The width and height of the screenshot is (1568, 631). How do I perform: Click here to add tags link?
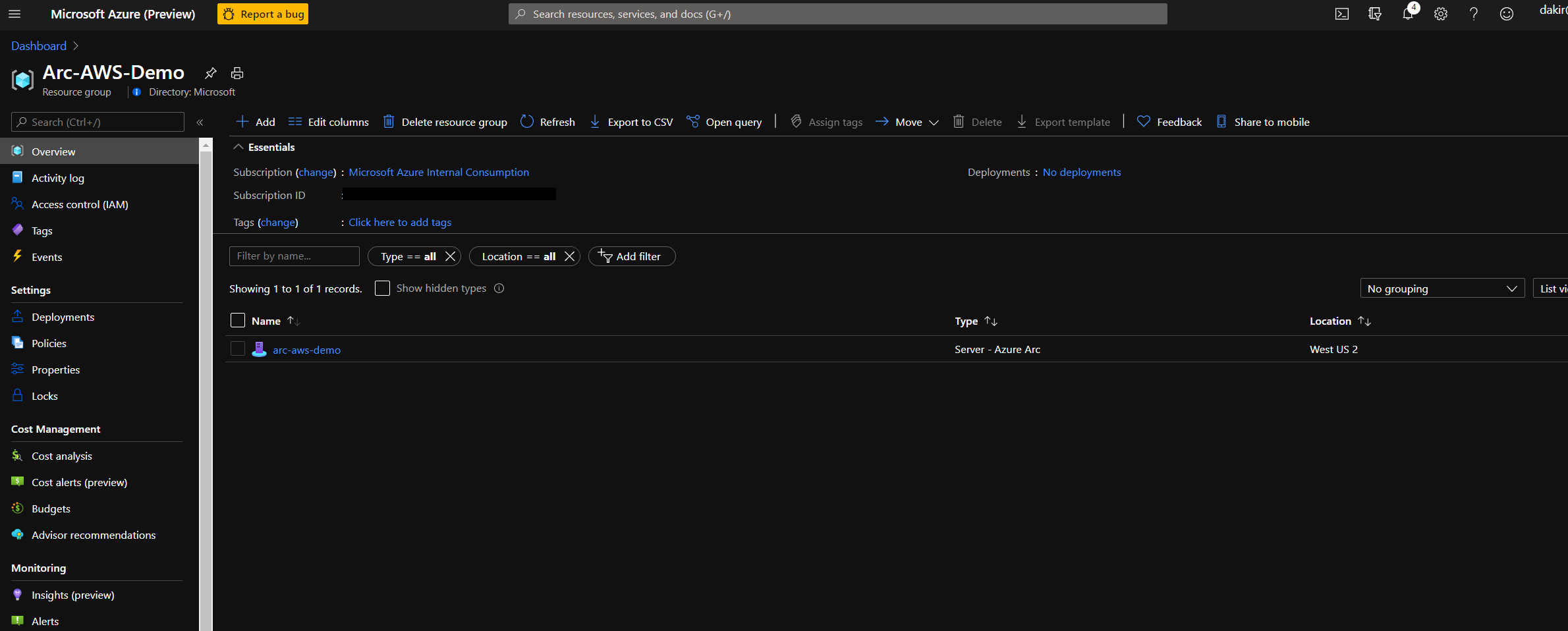click(x=400, y=222)
